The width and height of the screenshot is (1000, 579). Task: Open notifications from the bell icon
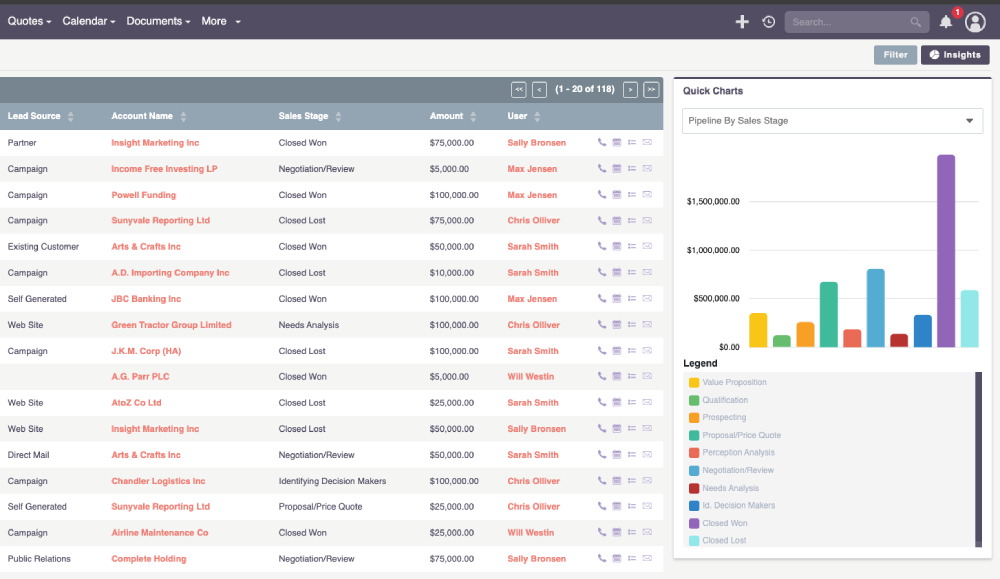click(945, 21)
